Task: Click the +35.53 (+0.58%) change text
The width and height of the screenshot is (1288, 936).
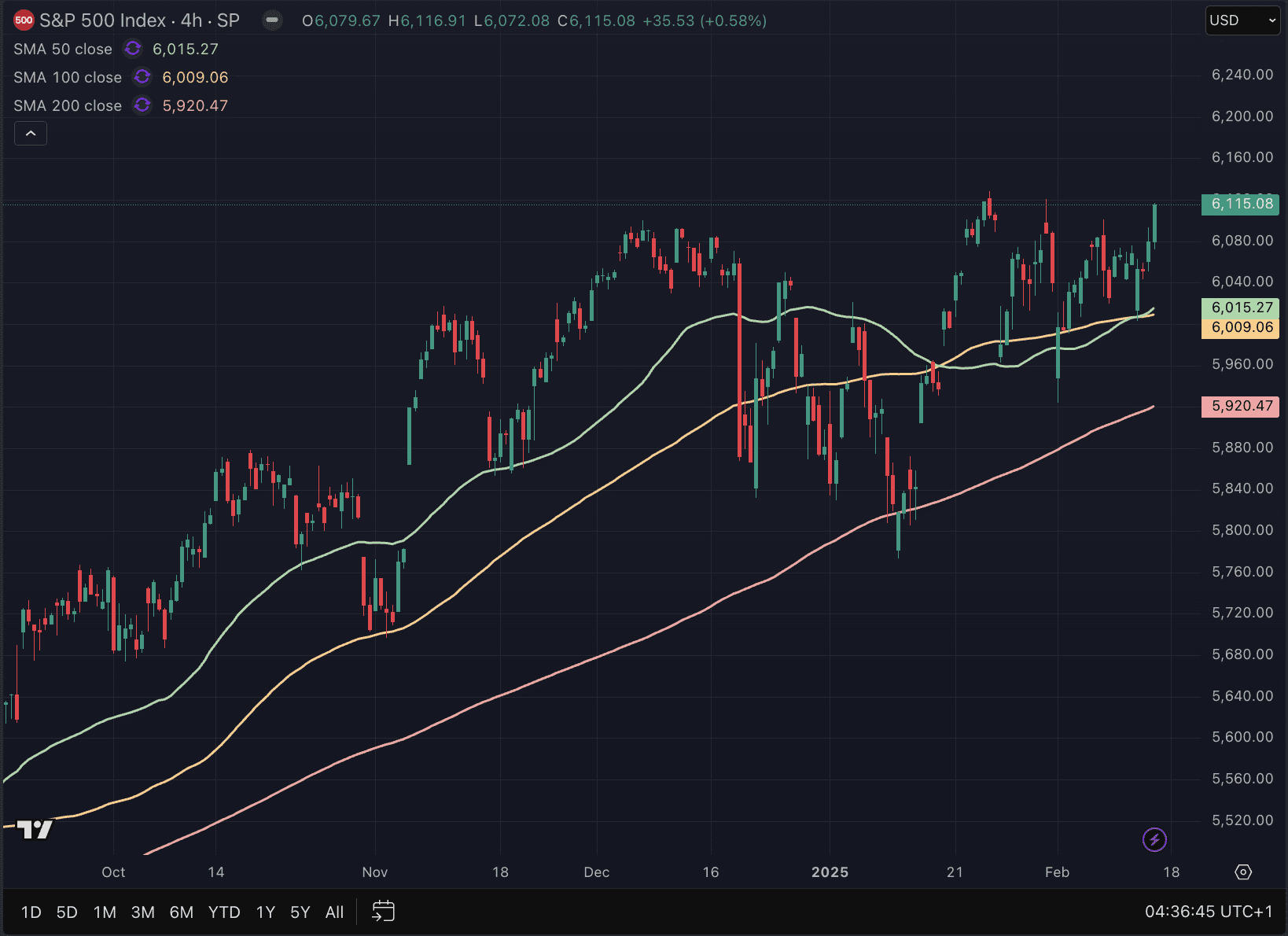Action: click(x=705, y=20)
